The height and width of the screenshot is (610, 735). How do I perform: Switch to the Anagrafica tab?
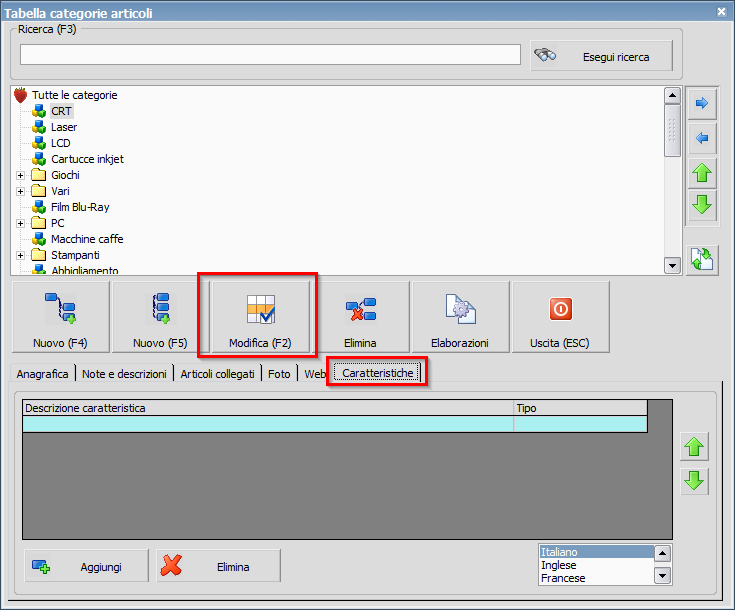tap(42, 374)
